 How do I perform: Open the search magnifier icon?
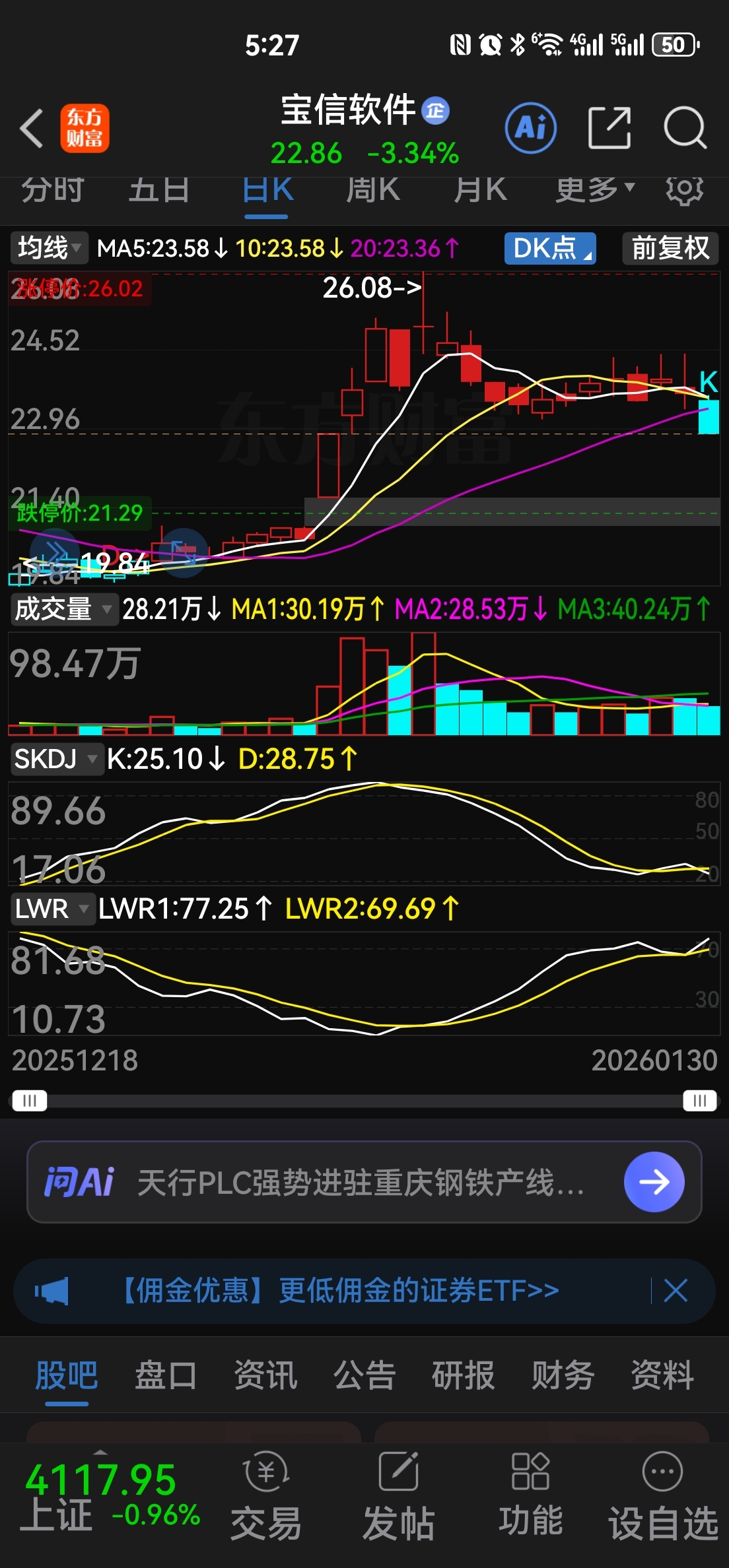685,127
